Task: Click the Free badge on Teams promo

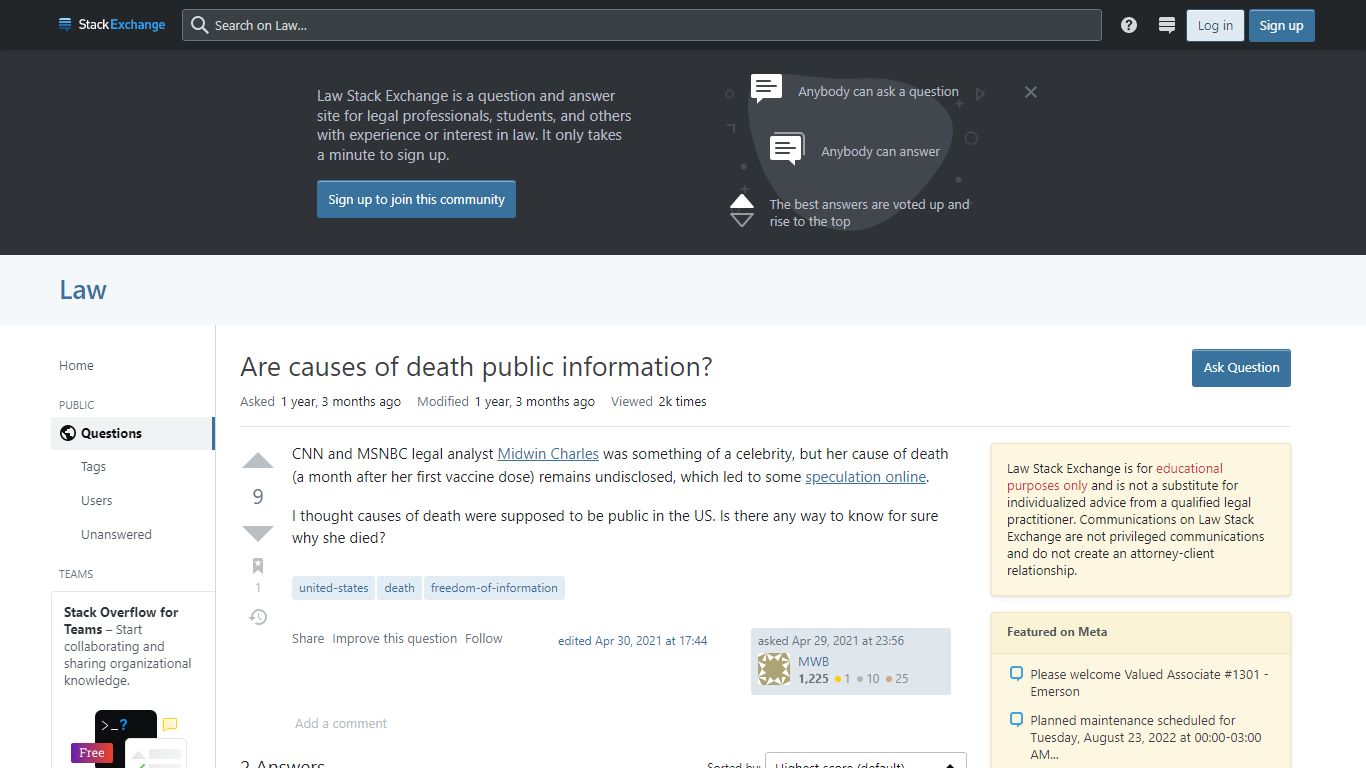Action: (x=92, y=753)
